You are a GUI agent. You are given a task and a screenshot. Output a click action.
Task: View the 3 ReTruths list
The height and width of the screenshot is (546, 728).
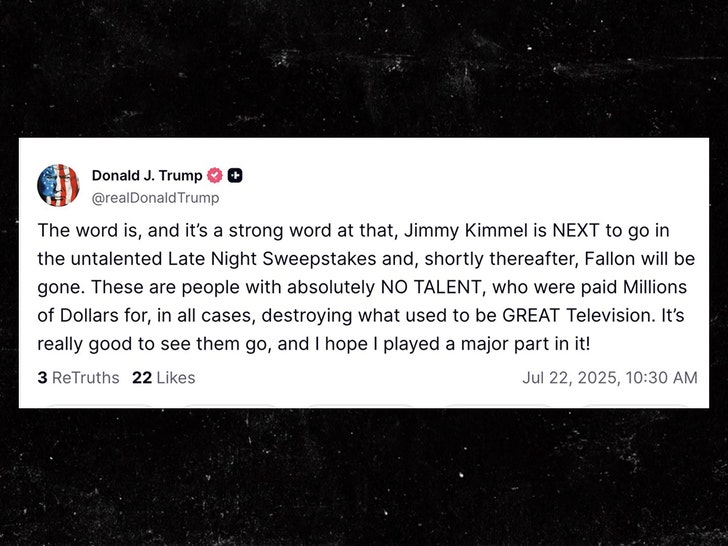pos(78,377)
